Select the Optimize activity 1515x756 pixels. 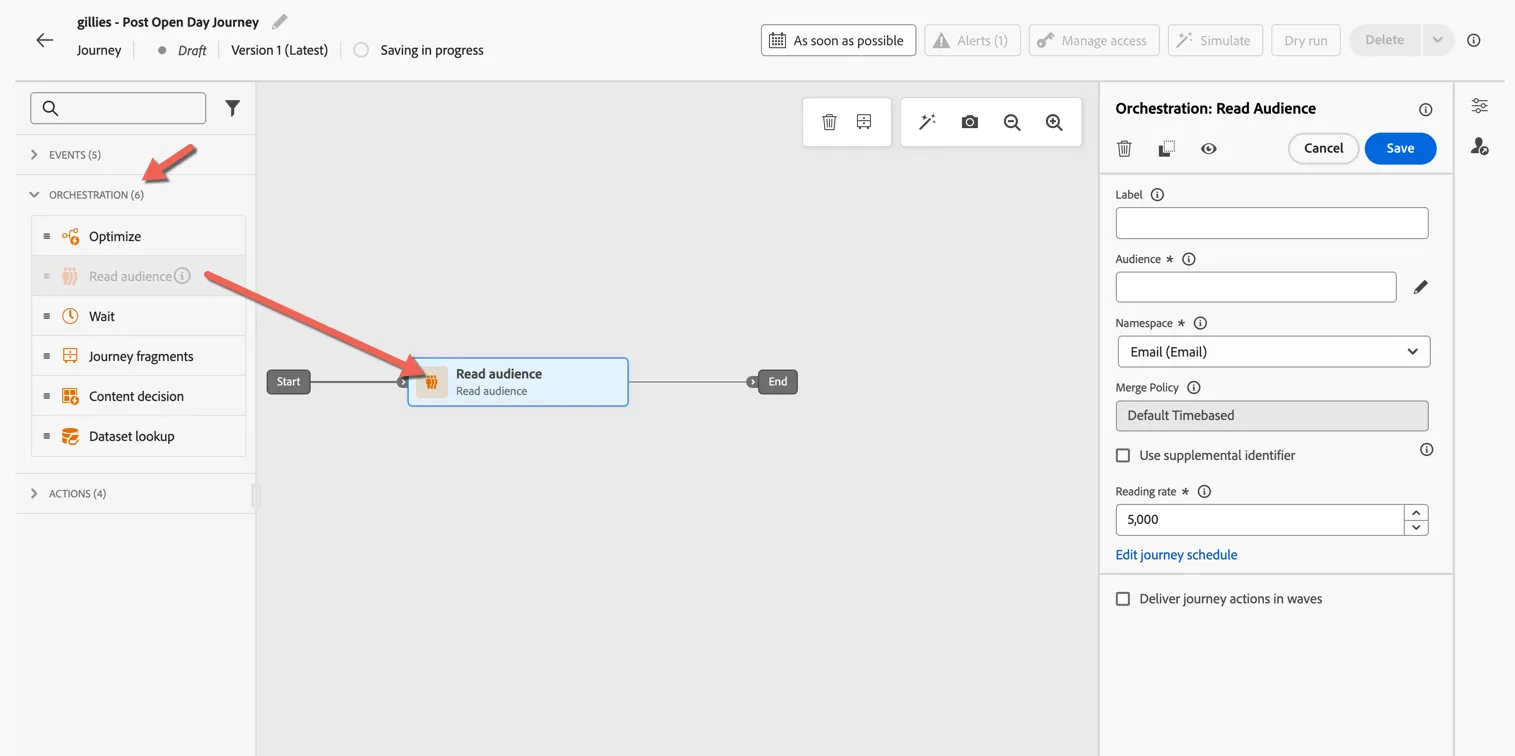138,236
